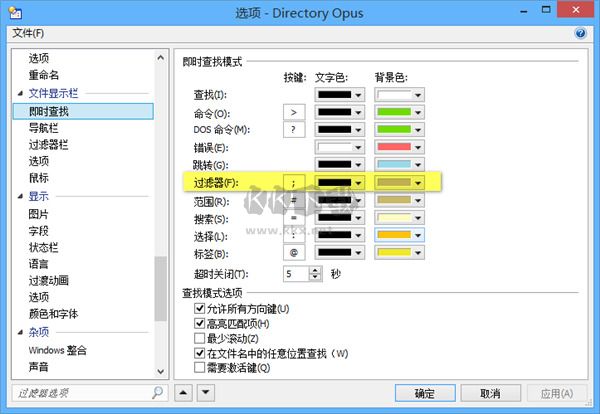Click the tree scrollbar up arrow
This screenshot has height=414, width=600.
161,58
